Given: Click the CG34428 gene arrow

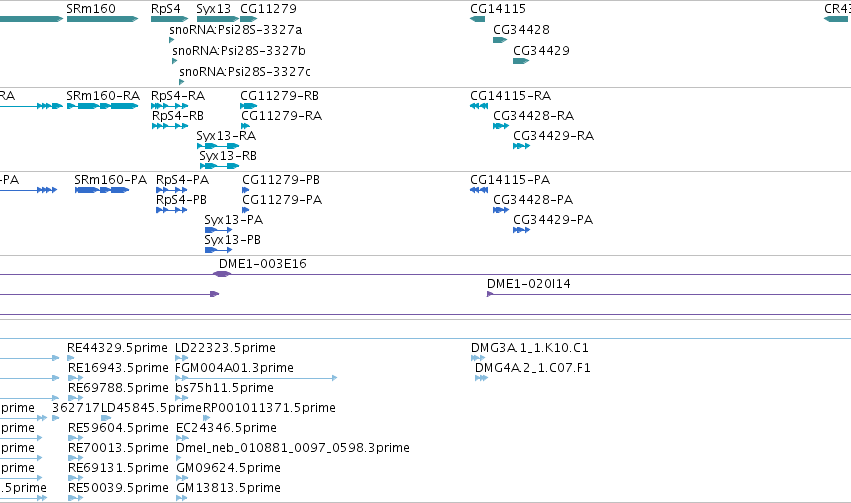Looking at the screenshot, I should click(500, 40).
